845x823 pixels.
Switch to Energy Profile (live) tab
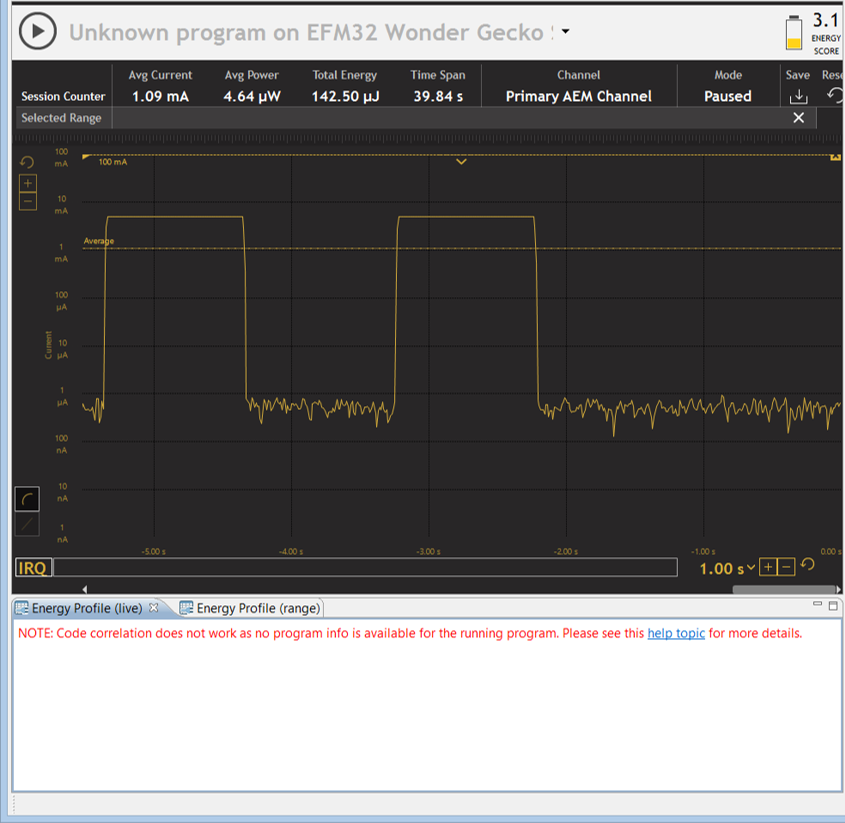86,608
